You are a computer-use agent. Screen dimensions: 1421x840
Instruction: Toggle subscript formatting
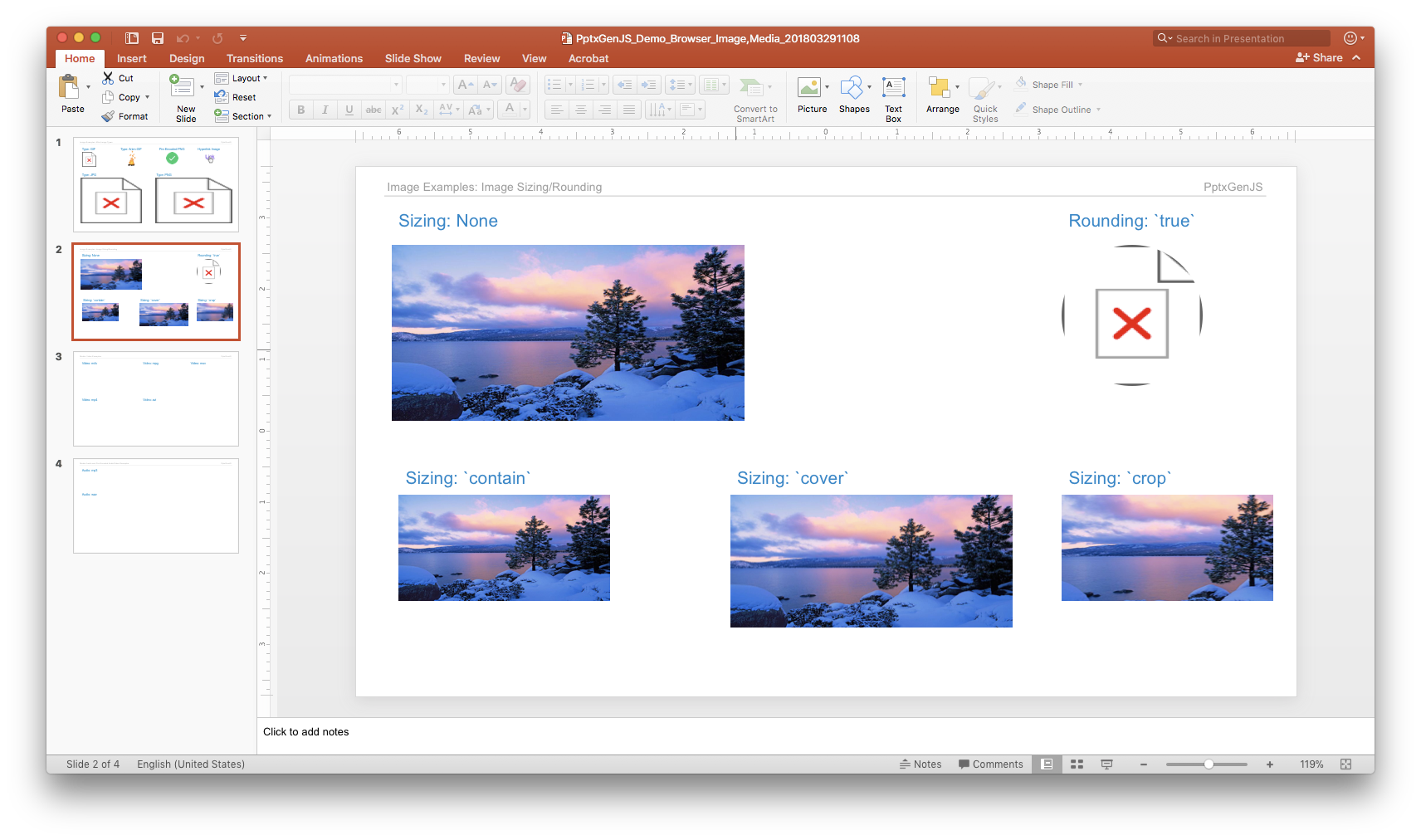click(x=421, y=109)
